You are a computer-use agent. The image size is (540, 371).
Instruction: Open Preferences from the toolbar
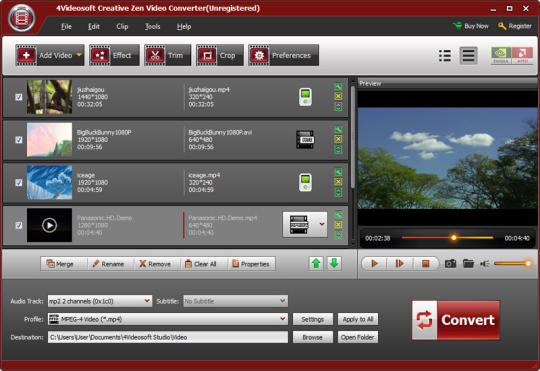[x=283, y=55]
